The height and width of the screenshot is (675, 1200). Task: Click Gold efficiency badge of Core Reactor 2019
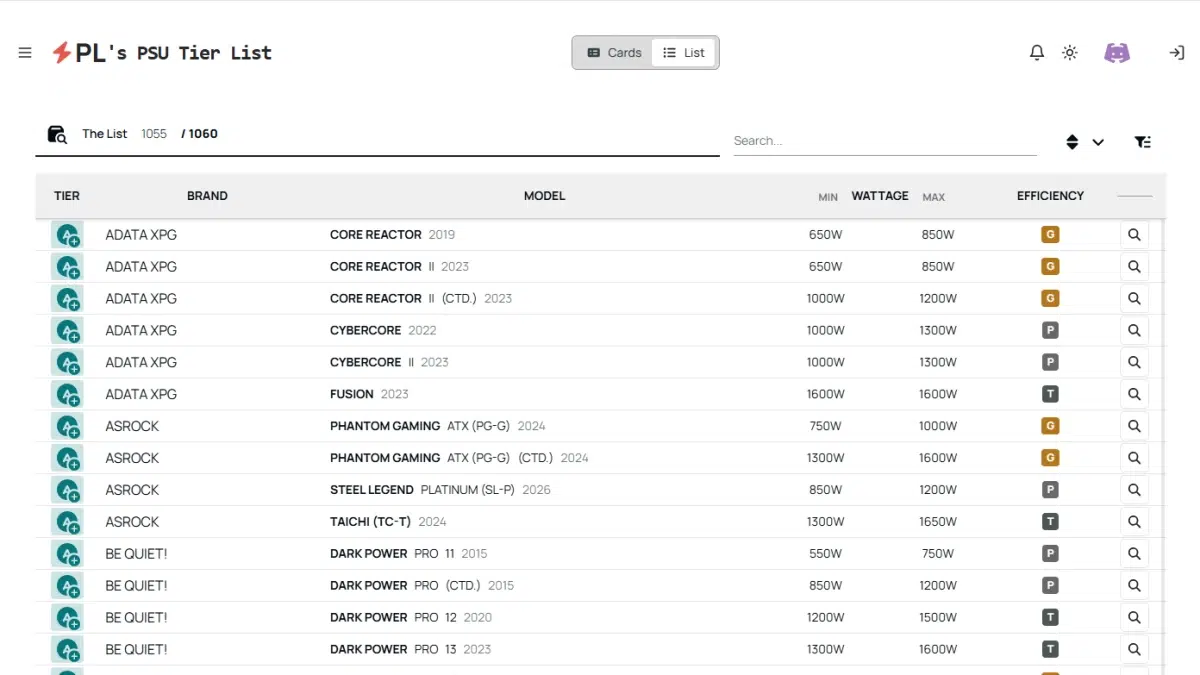(x=1050, y=235)
